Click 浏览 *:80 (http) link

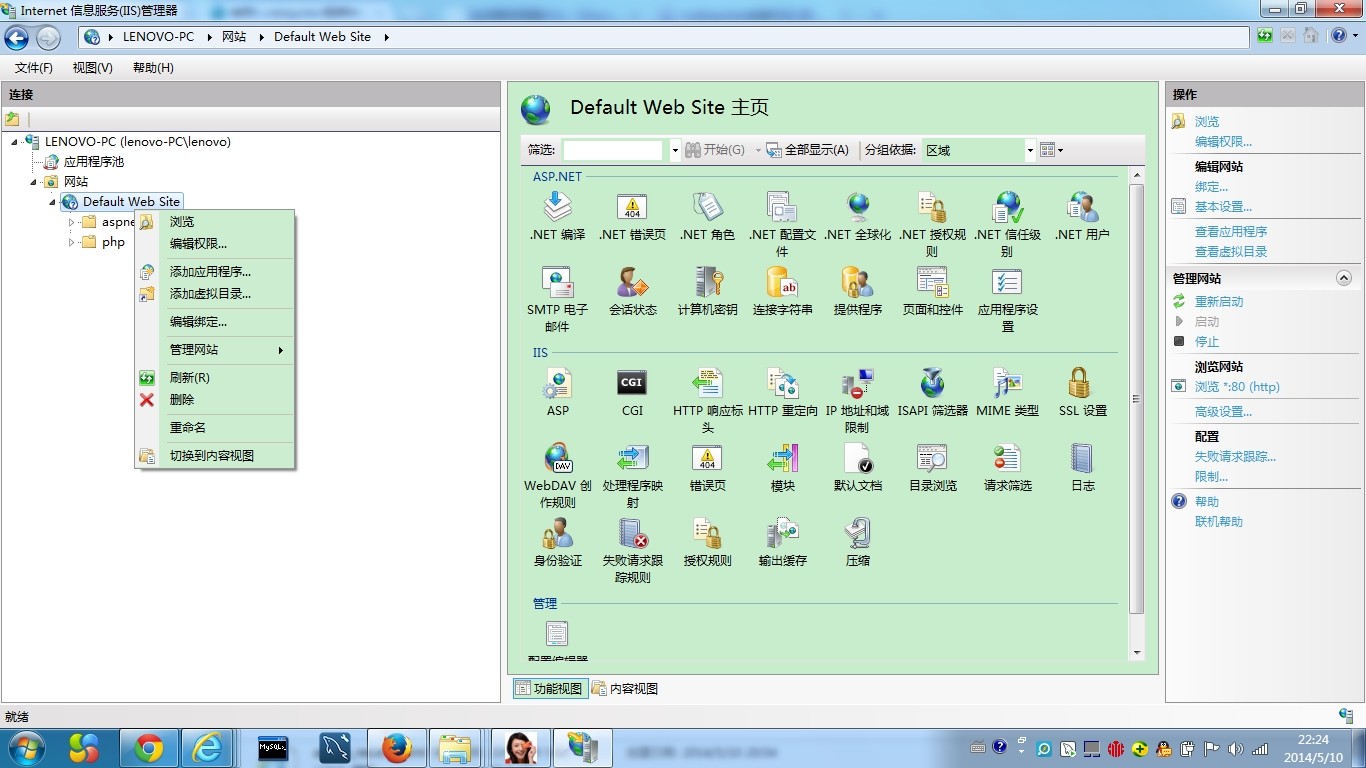click(x=1237, y=387)
